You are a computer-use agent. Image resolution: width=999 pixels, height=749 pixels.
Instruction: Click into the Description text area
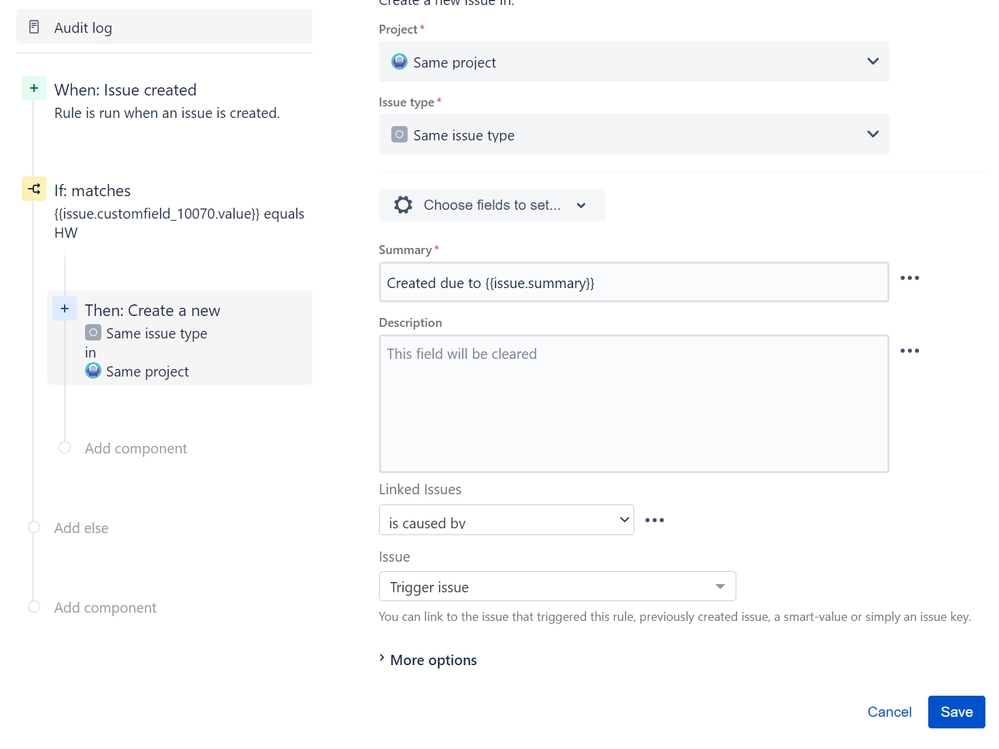pyautogui.click(x=633, y=403)
